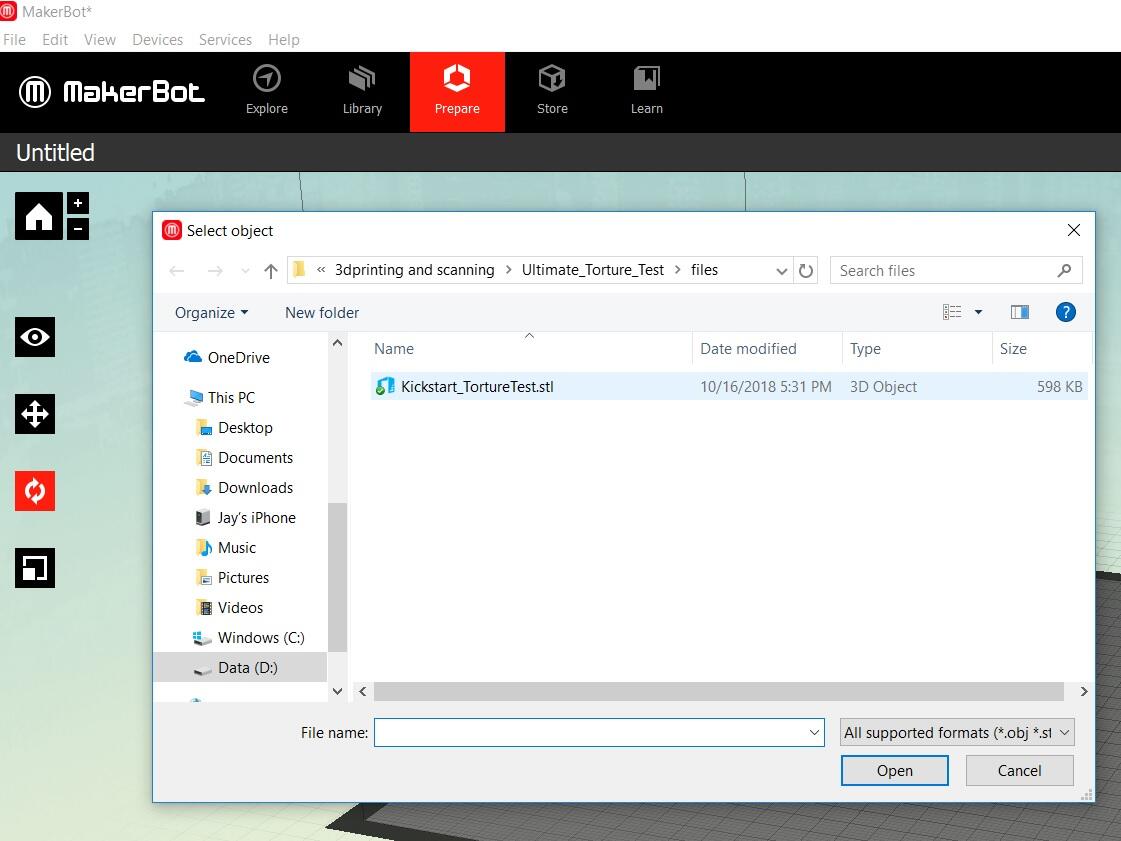Screen dimensions: 1121x841
Task: Select OneDrive in navigation pane
Action: (x=227, y=358)
